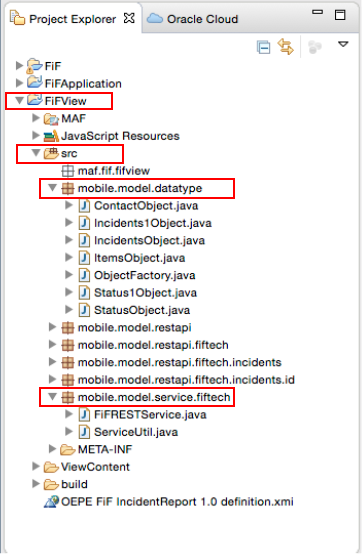This screenshot has width=362, height=554.
Task: Expand JavaScript Resources node
Action: pyautogui.click(x=36, y=135)
